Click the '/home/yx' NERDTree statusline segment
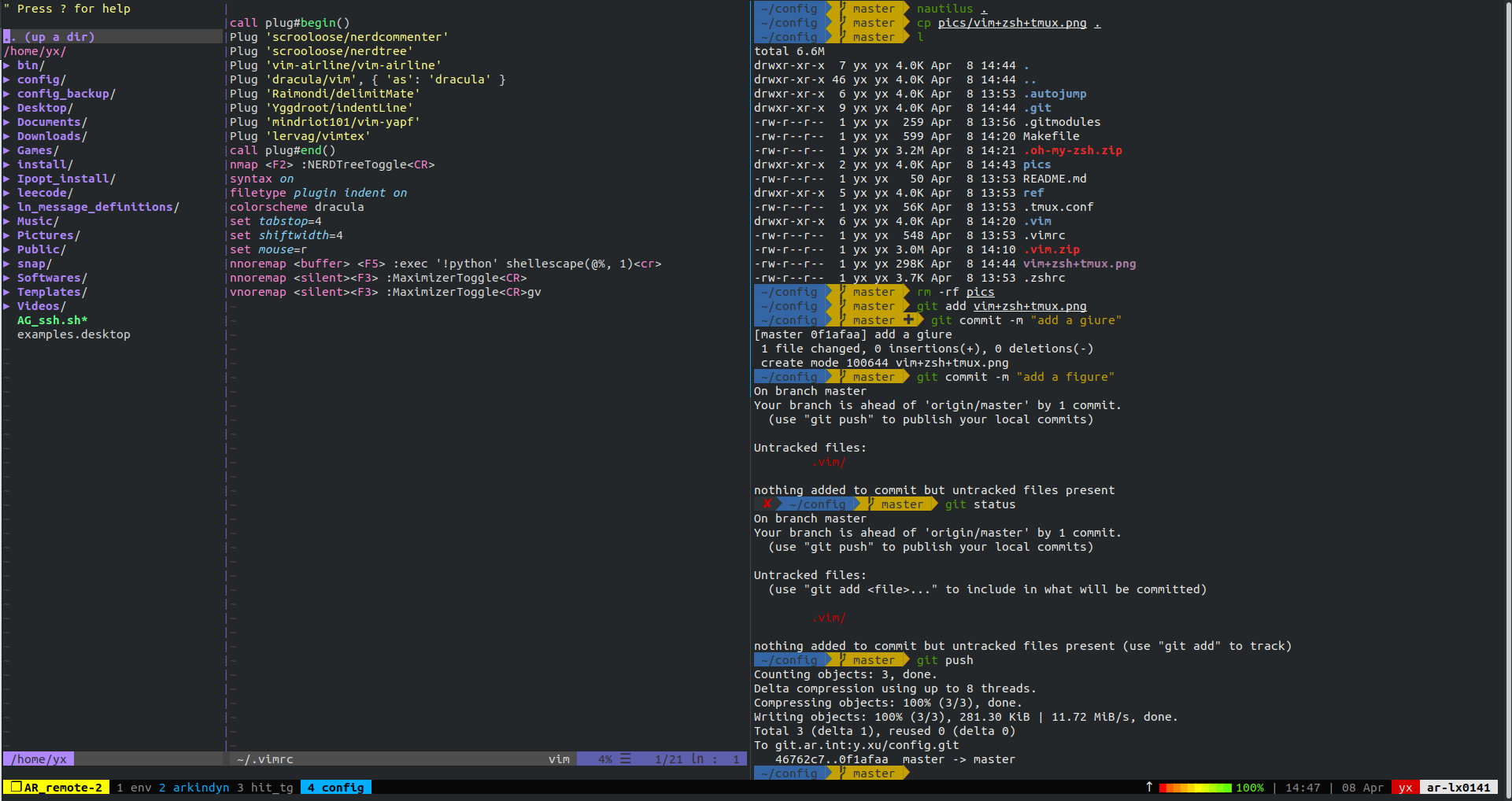Viewport: 1512px width, 801px height. pos(39,759)
